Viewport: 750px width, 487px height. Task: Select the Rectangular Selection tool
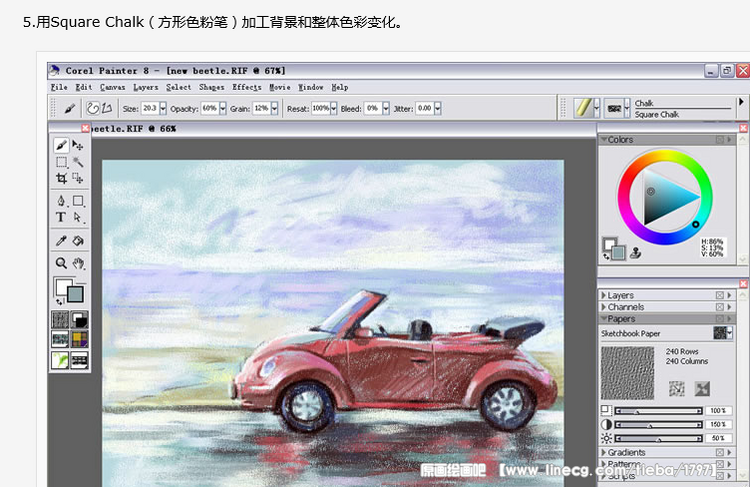(x=61, y=162)
